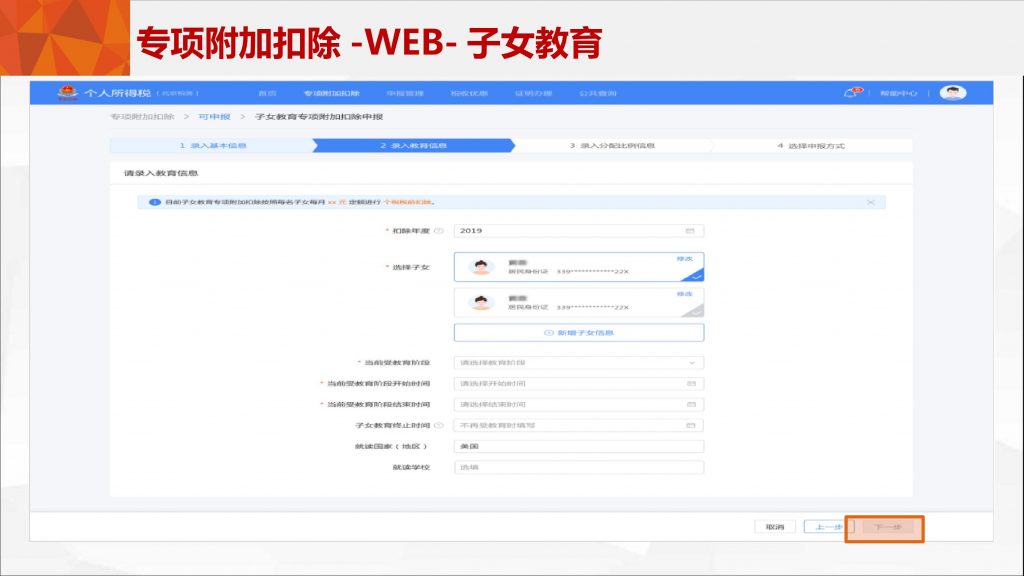The image size is (1024, 576).
Task: Select the first child card
Action: click(578, 267)
